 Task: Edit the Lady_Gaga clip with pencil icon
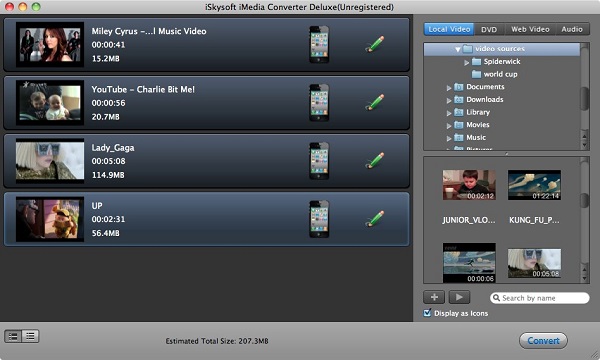point(375,160)
